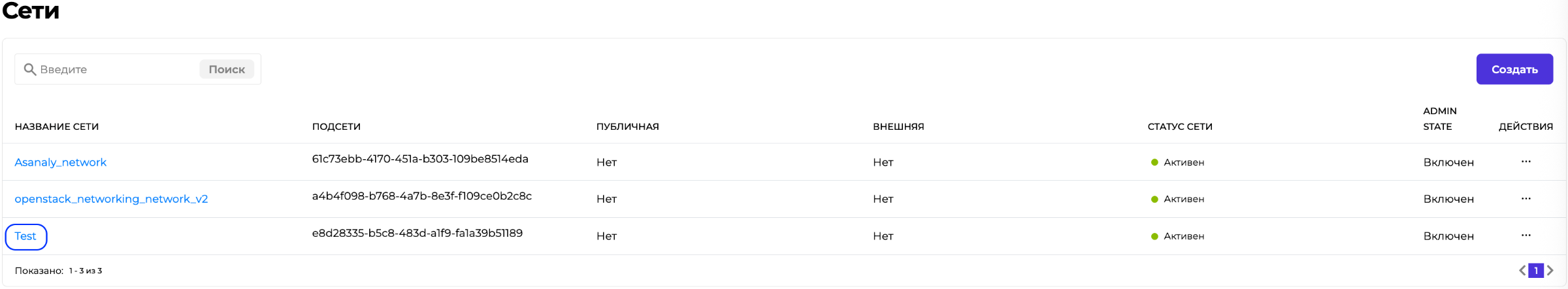Screen dimensions: 1568x289
Task: Click the Внешняя column header
Action: tap(898, 127)
